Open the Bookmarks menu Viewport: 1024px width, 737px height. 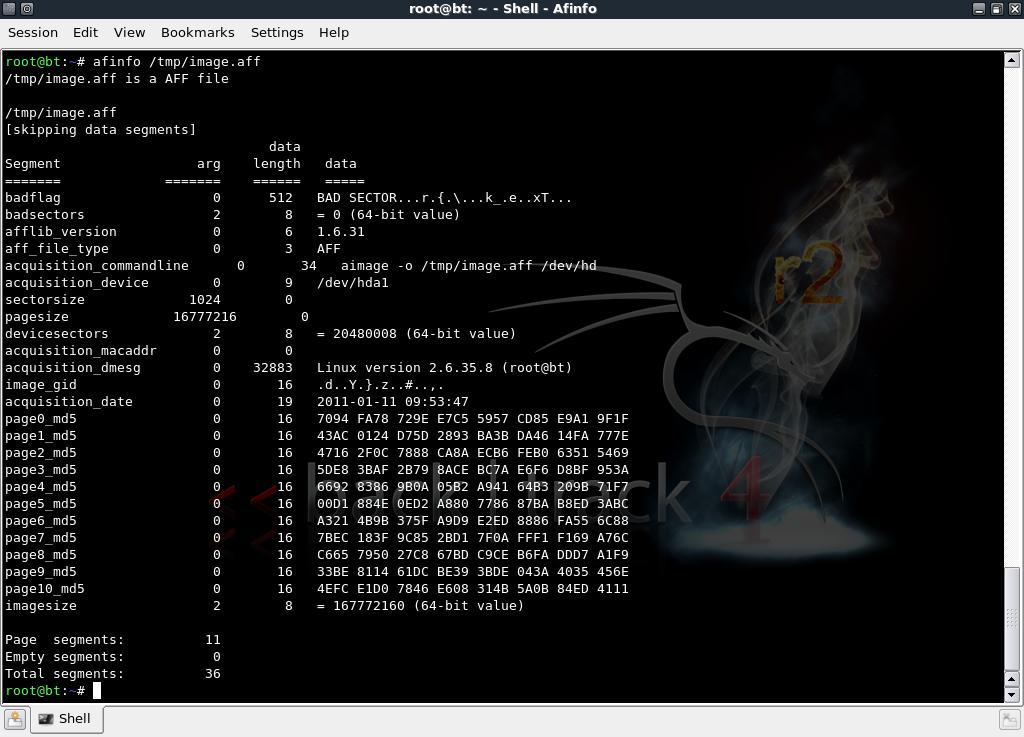[197, 33]
